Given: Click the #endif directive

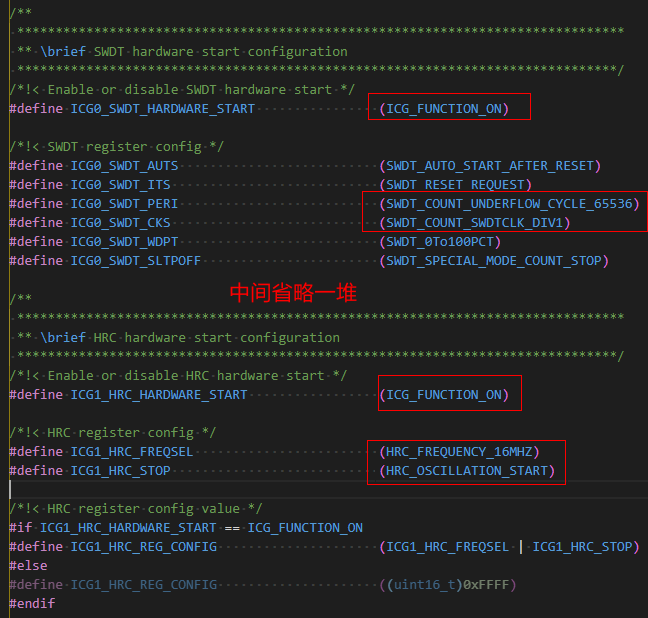Looking at the screenshot, I should (x=32, y=604).
